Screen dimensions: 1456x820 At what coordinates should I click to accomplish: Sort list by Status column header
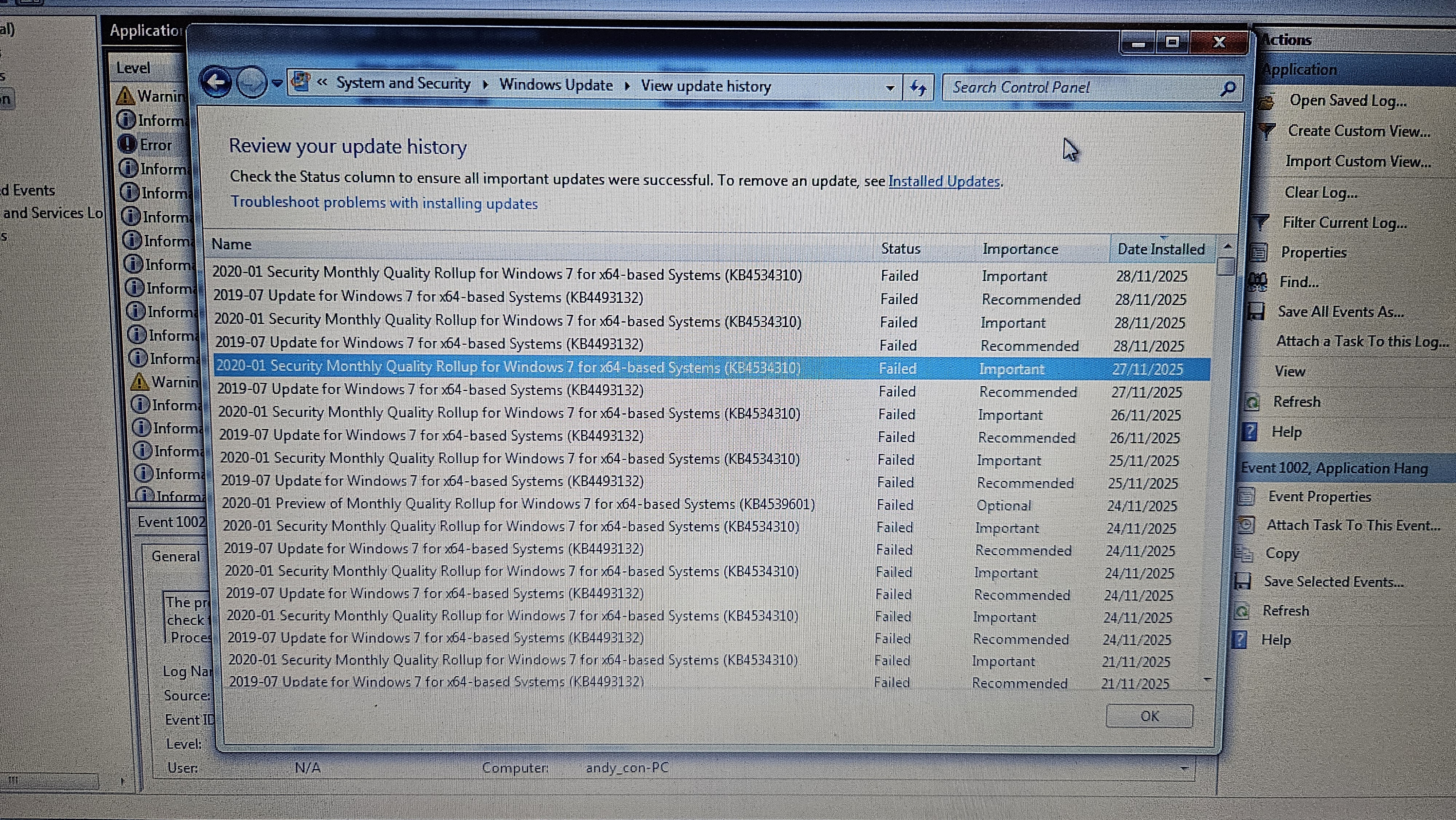901,248
